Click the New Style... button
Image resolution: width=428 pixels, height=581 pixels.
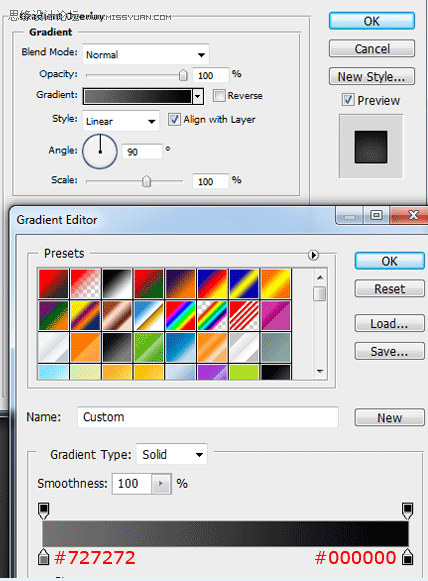pyautogui.click(x=371, y=76)
